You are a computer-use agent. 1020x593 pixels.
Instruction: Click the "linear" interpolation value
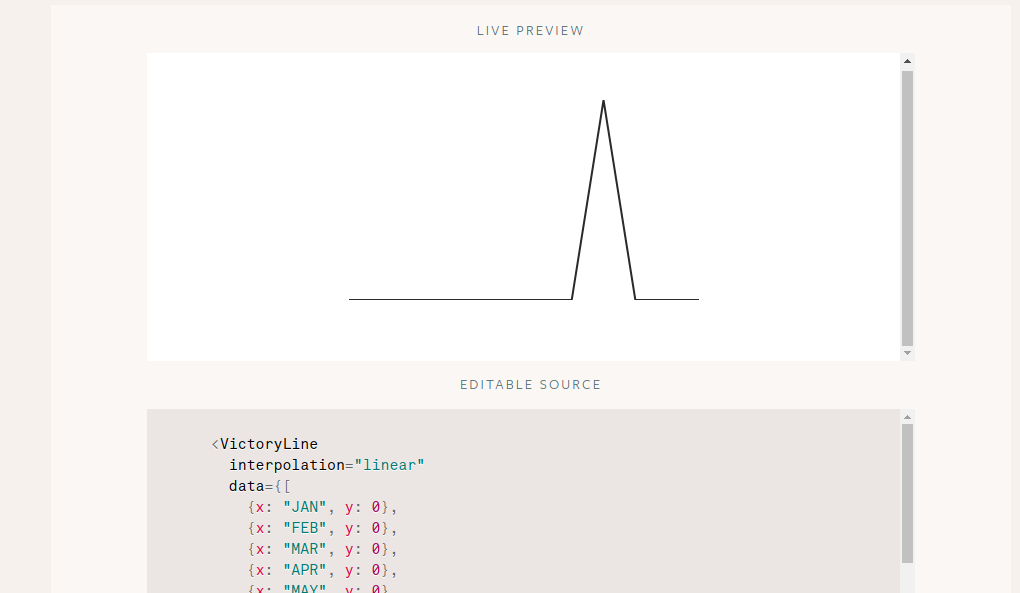tap(389, 465)
